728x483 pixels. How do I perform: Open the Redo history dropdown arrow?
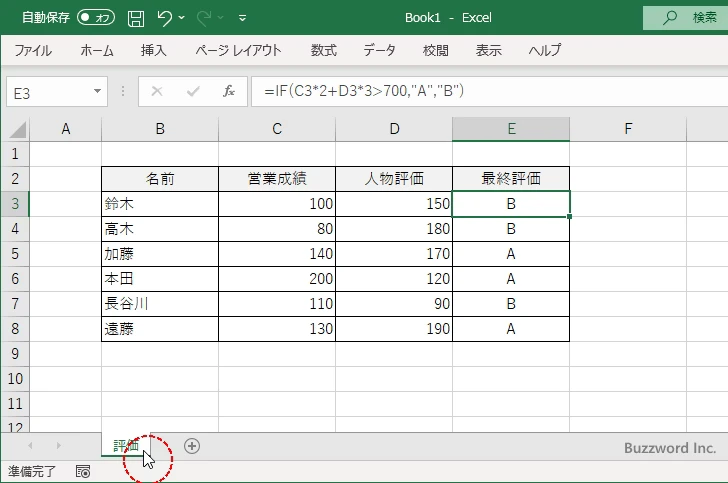[x=221, y=18]
